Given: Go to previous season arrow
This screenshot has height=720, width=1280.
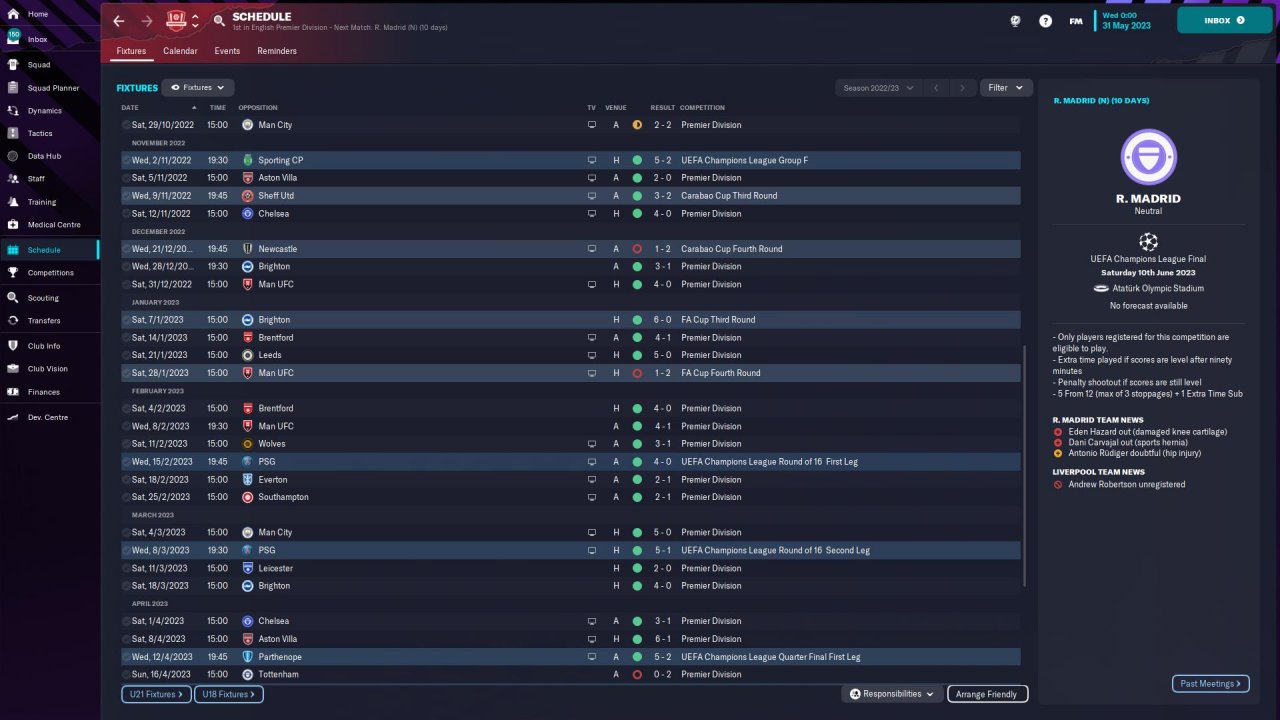Looking at the screenshot, I should (936, 88).
